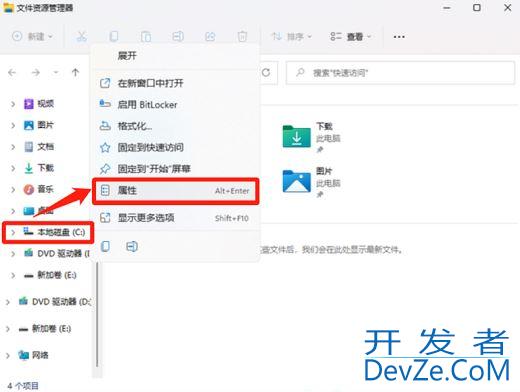Expand the 下载 tree node chevron
This screenshot has height=392, width=520.
[13, 168]
